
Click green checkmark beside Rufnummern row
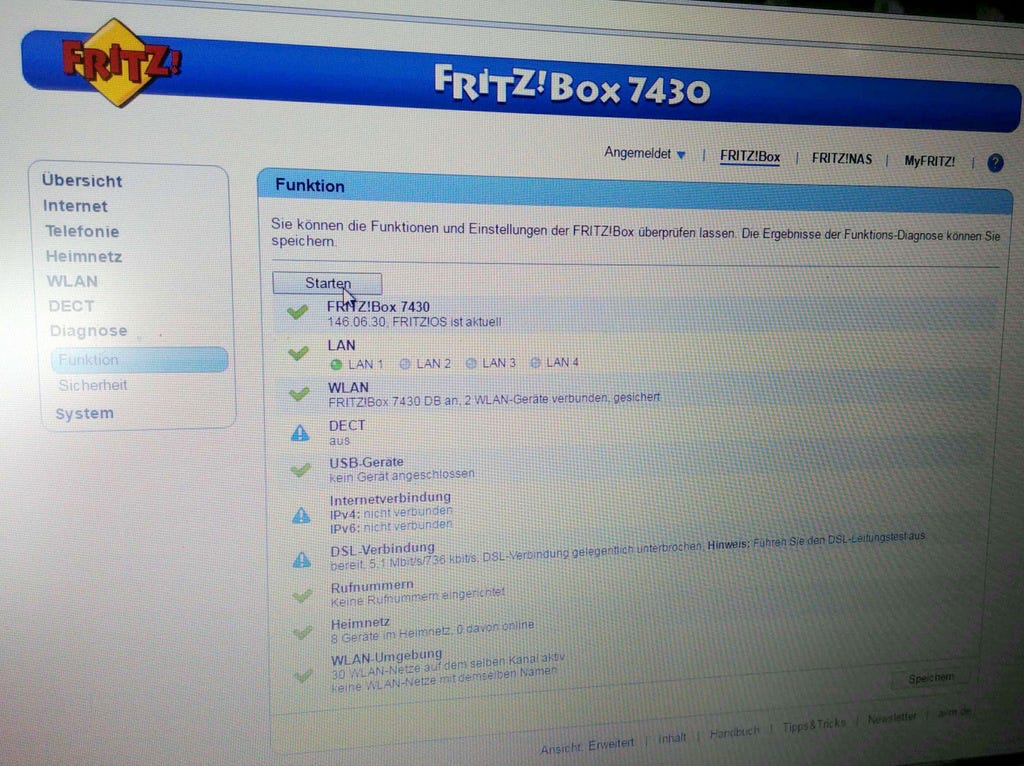coord(302,596)
